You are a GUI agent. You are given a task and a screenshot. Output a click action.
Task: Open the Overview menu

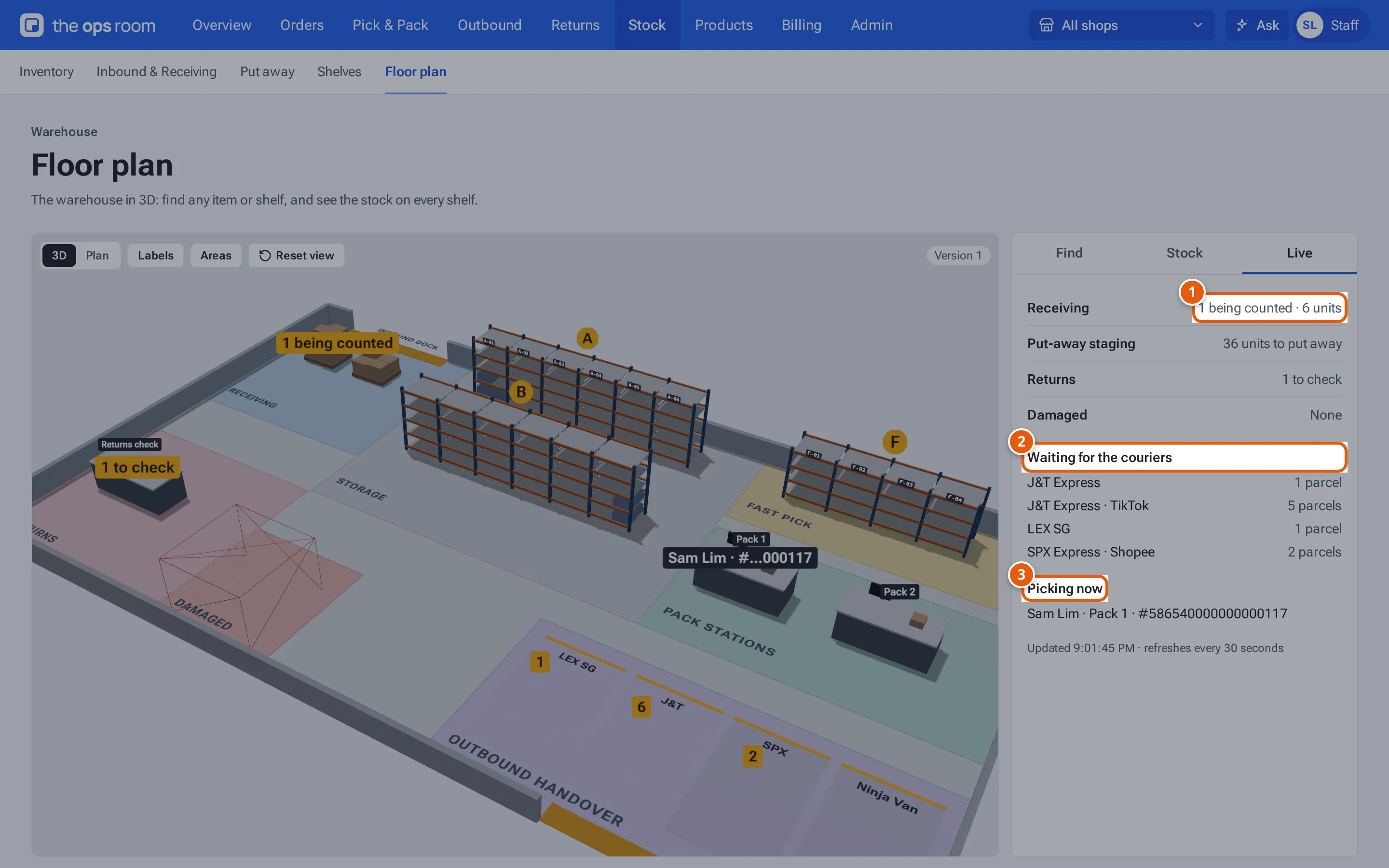(x=221, y=25)
